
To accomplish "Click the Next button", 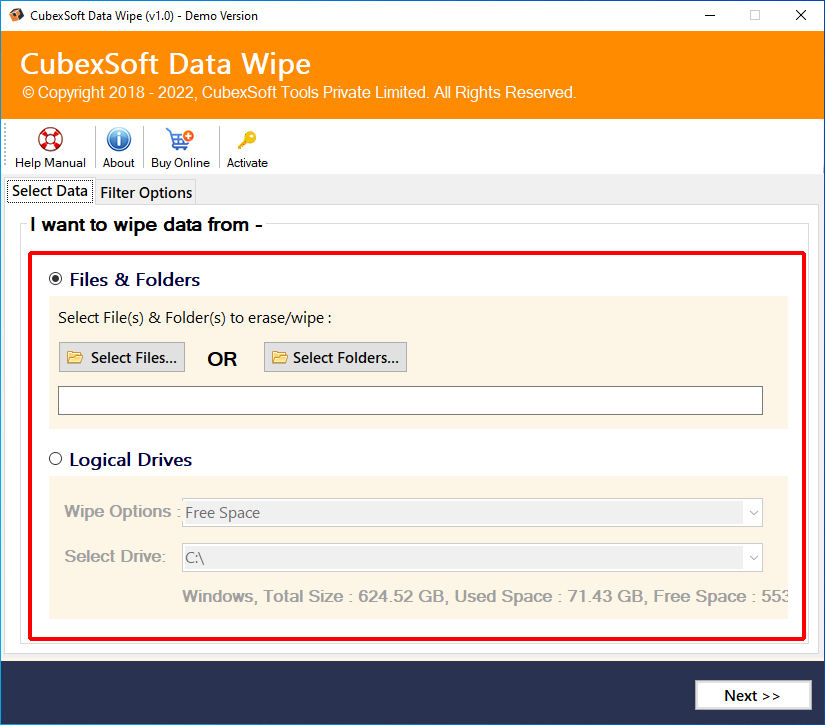I will [x=753, y=695].
